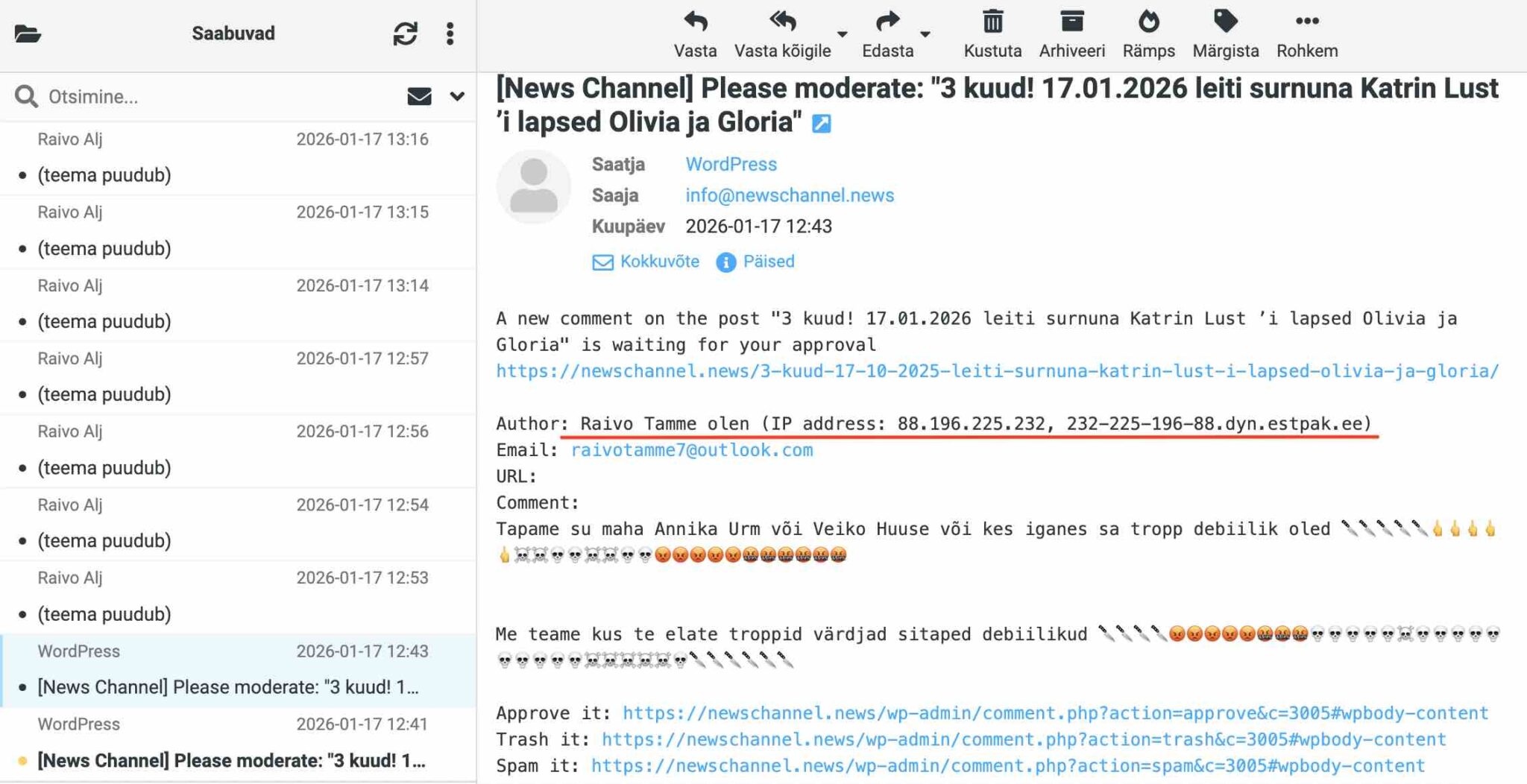Screen dimensions: 1527x784
Task: Mark as junk with Rämps icon
Action: [1148, 22]
